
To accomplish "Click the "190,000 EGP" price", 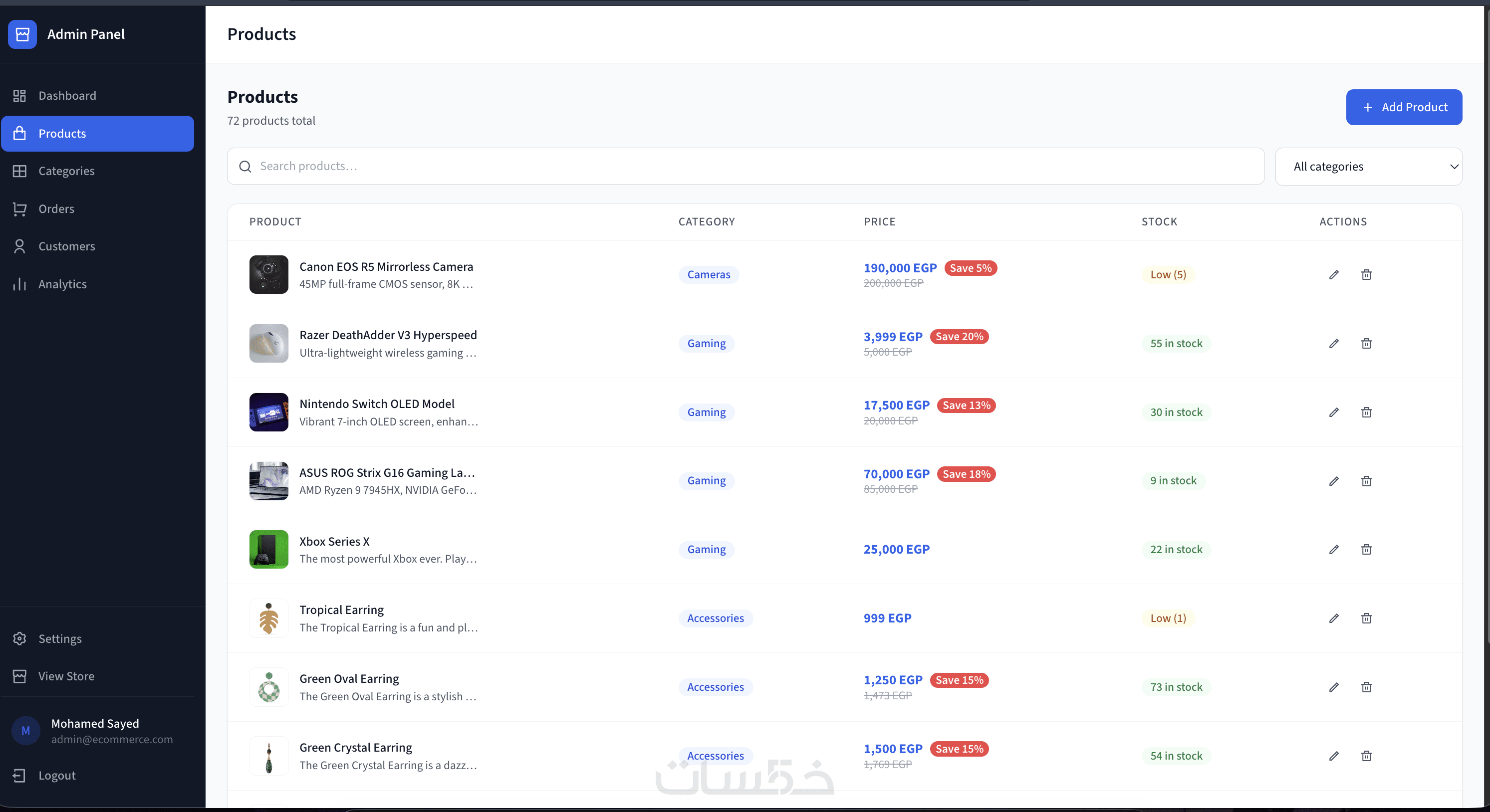I will pyautogui.click(x=900, y=268).
